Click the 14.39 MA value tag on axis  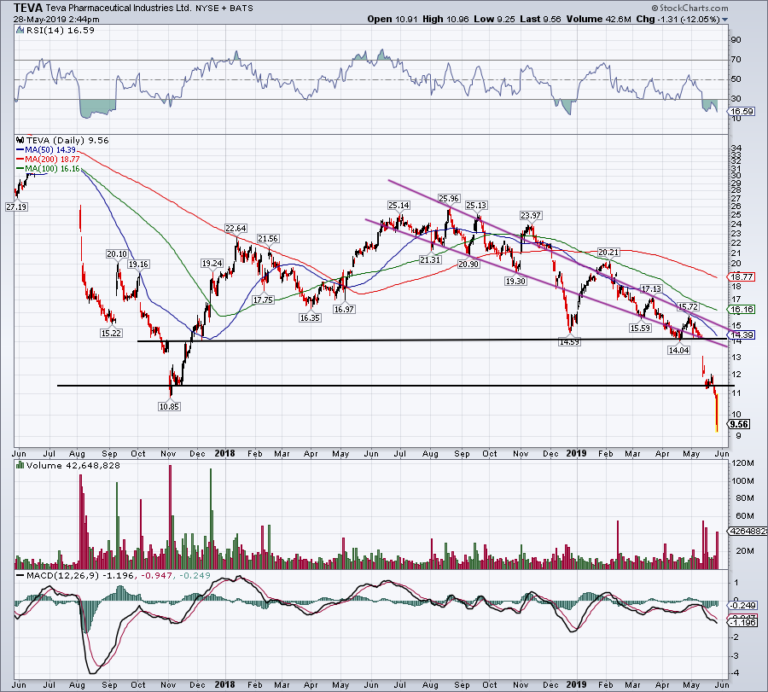coord(742,335)
